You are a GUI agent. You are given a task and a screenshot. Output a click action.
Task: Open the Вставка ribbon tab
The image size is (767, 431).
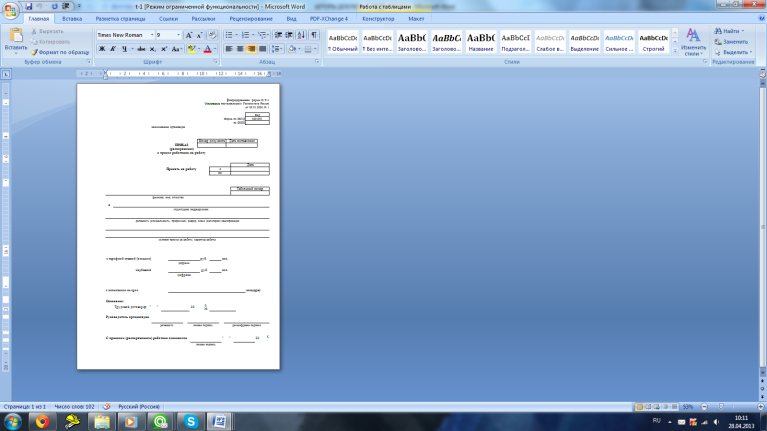pos(72,19)
